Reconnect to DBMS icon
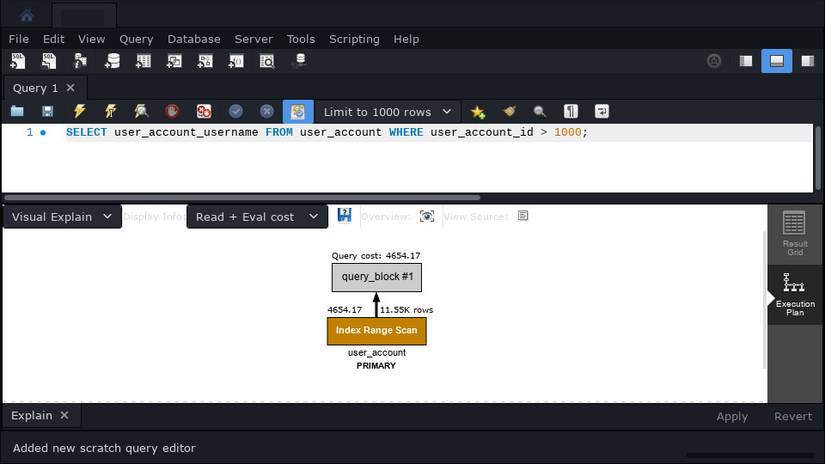 (299, 61)
